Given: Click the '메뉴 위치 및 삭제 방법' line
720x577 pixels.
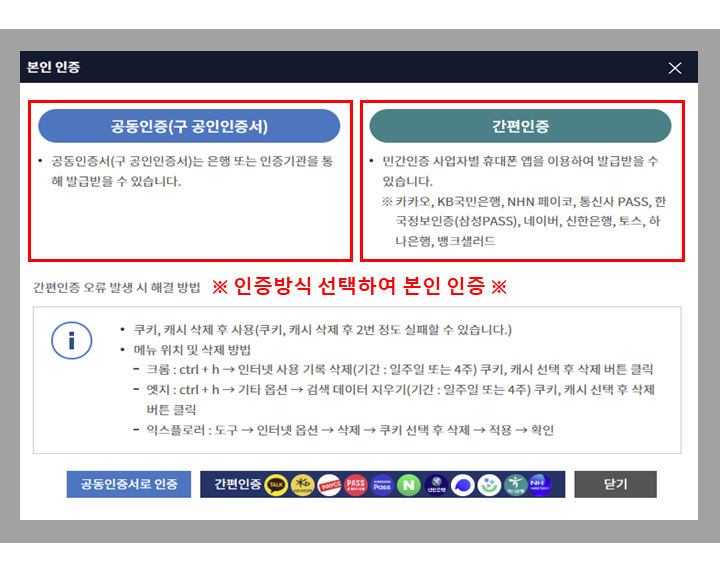Looking at the screenshot, I should click(192, 350).
